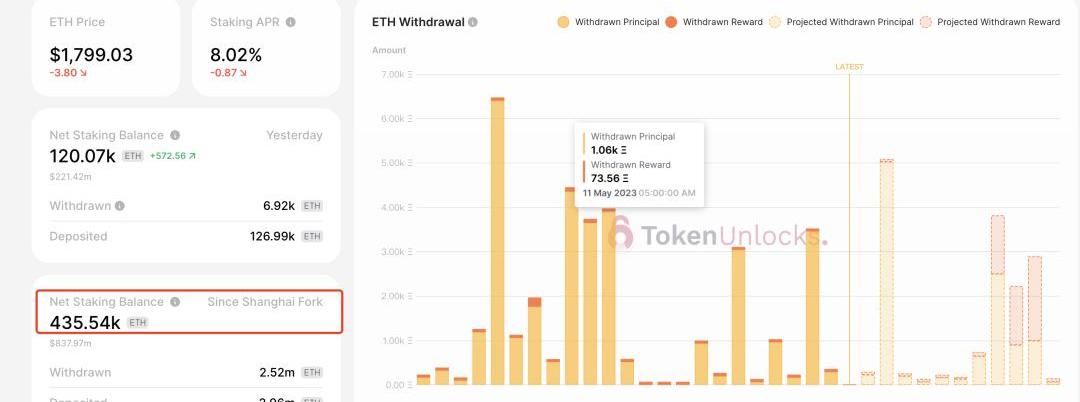The image size is (1080, 402).
Task: Click the Yesterday label in staking card
Action: click(294, 135)
